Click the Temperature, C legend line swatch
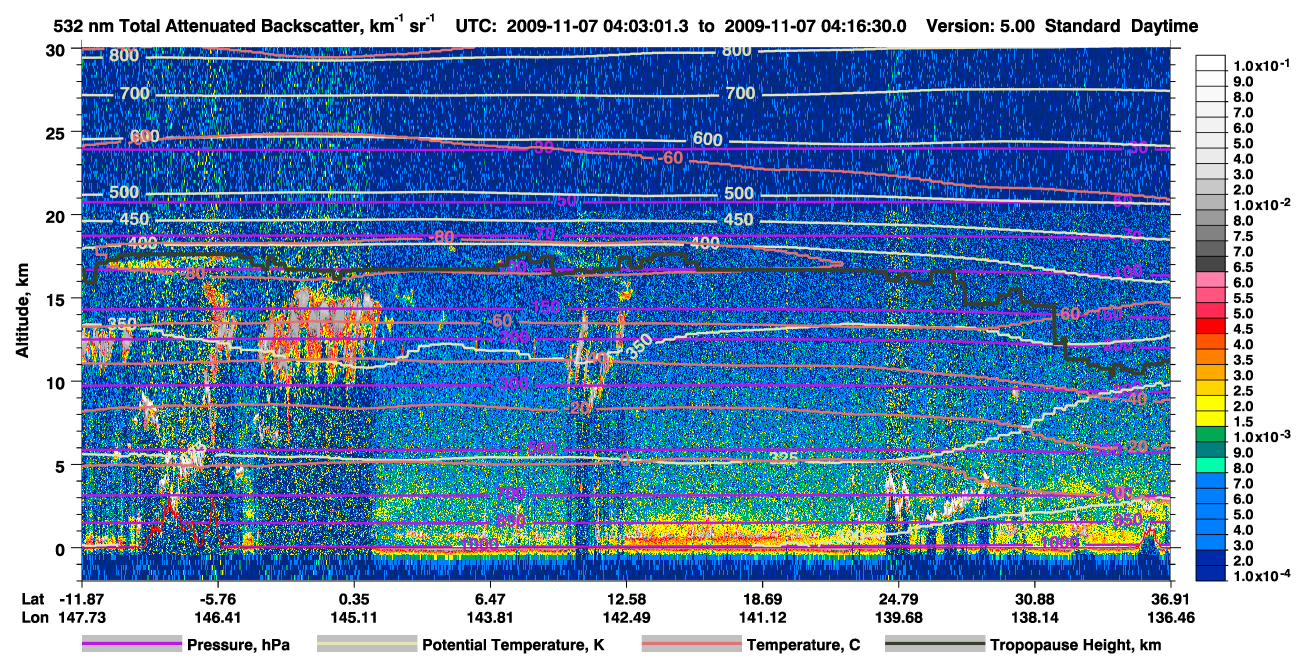The image size is (1300, 667). click(x=691, y=645)
